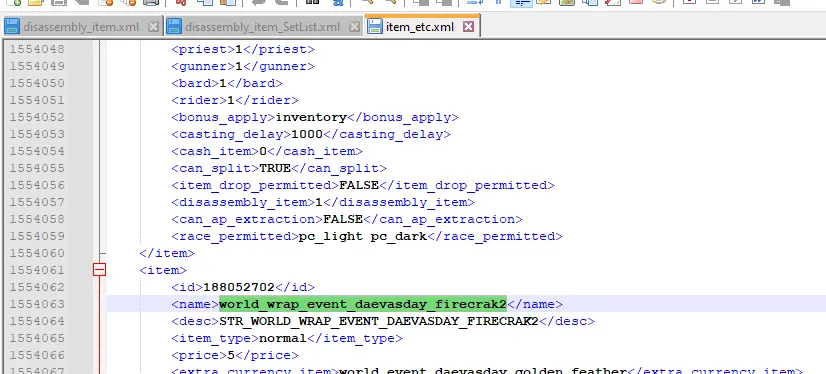
Task: Click the gunner tag line
Action: pyautogui.click(x=242, y=66)
